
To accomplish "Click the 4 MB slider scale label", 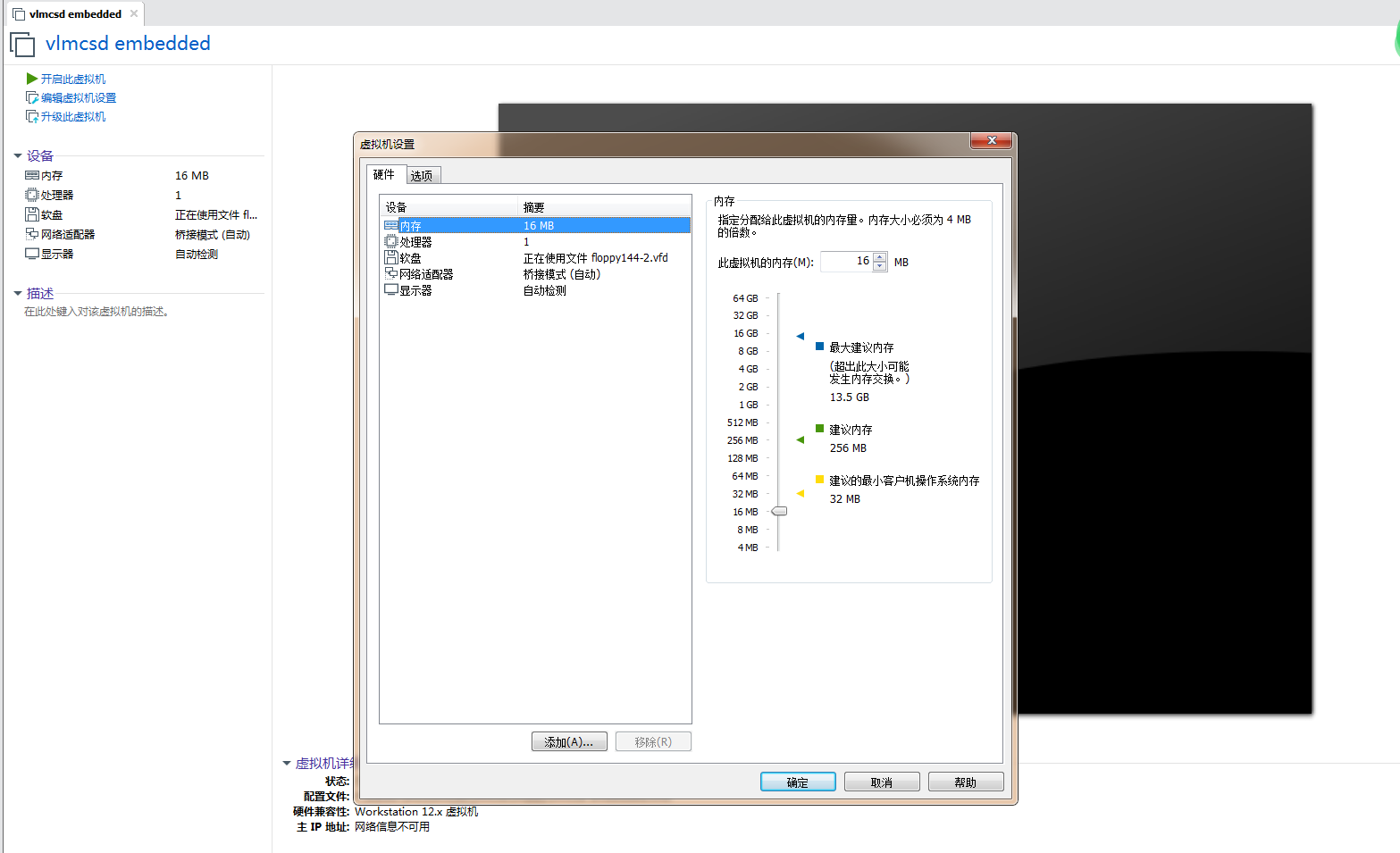I will (x=748, y=547).
